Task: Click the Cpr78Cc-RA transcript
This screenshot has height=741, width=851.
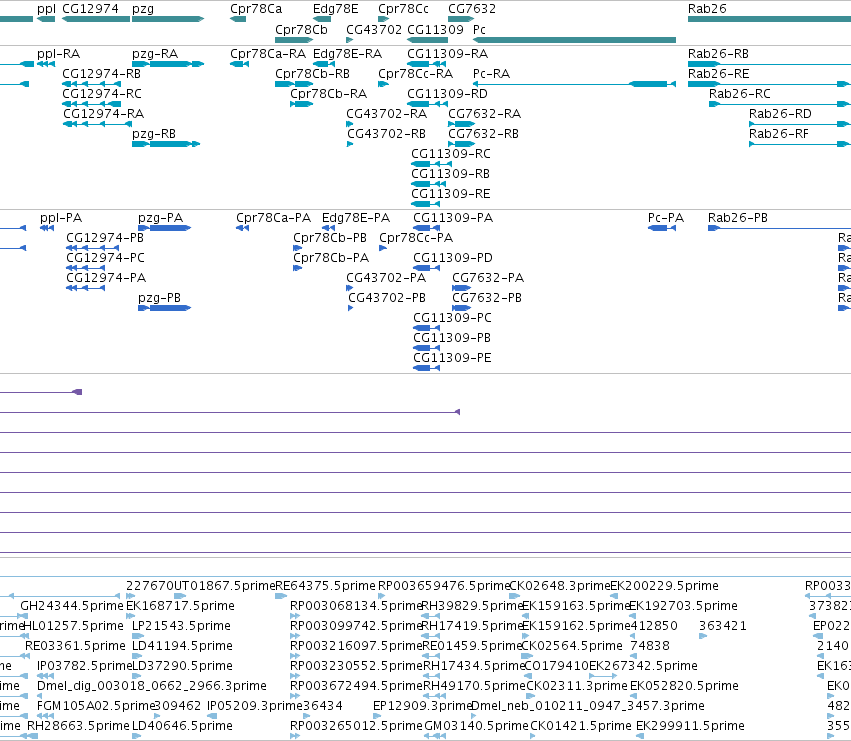Action: point(383,84)
